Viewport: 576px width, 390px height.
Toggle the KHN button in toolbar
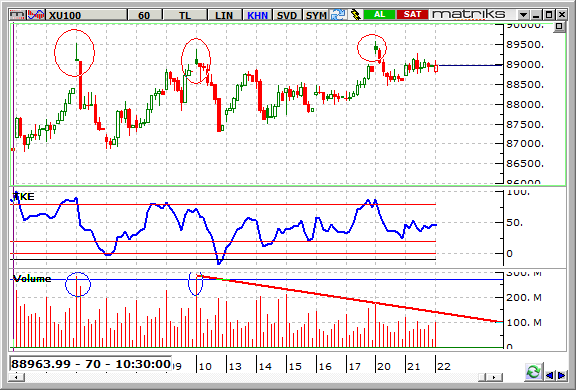point(257,15)
